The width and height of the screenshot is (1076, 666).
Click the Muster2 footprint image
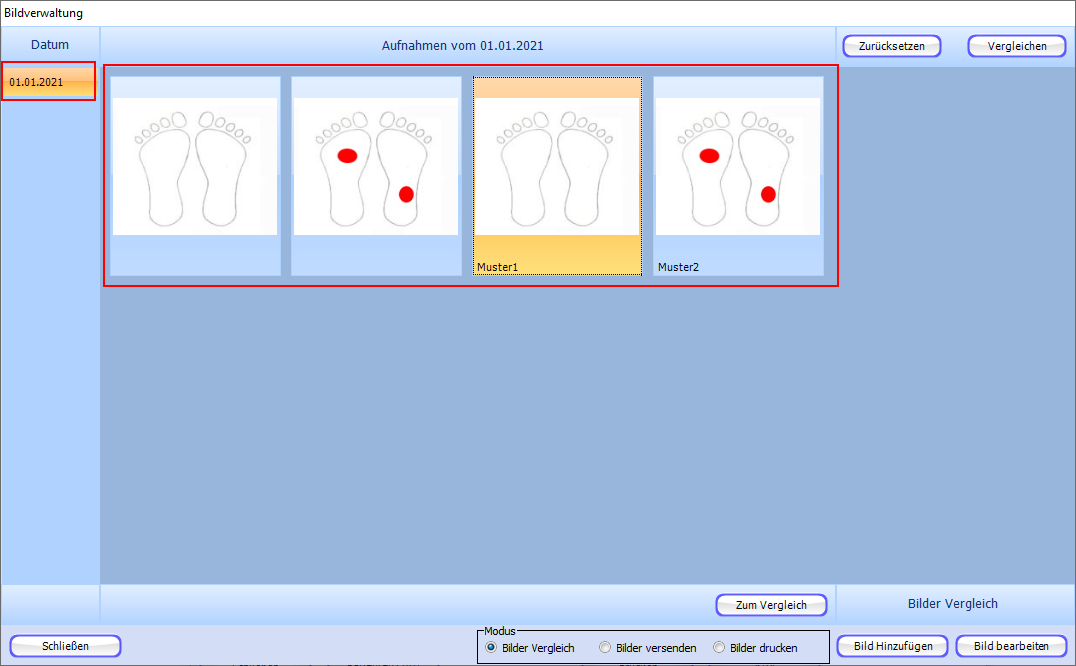point(738,166)
